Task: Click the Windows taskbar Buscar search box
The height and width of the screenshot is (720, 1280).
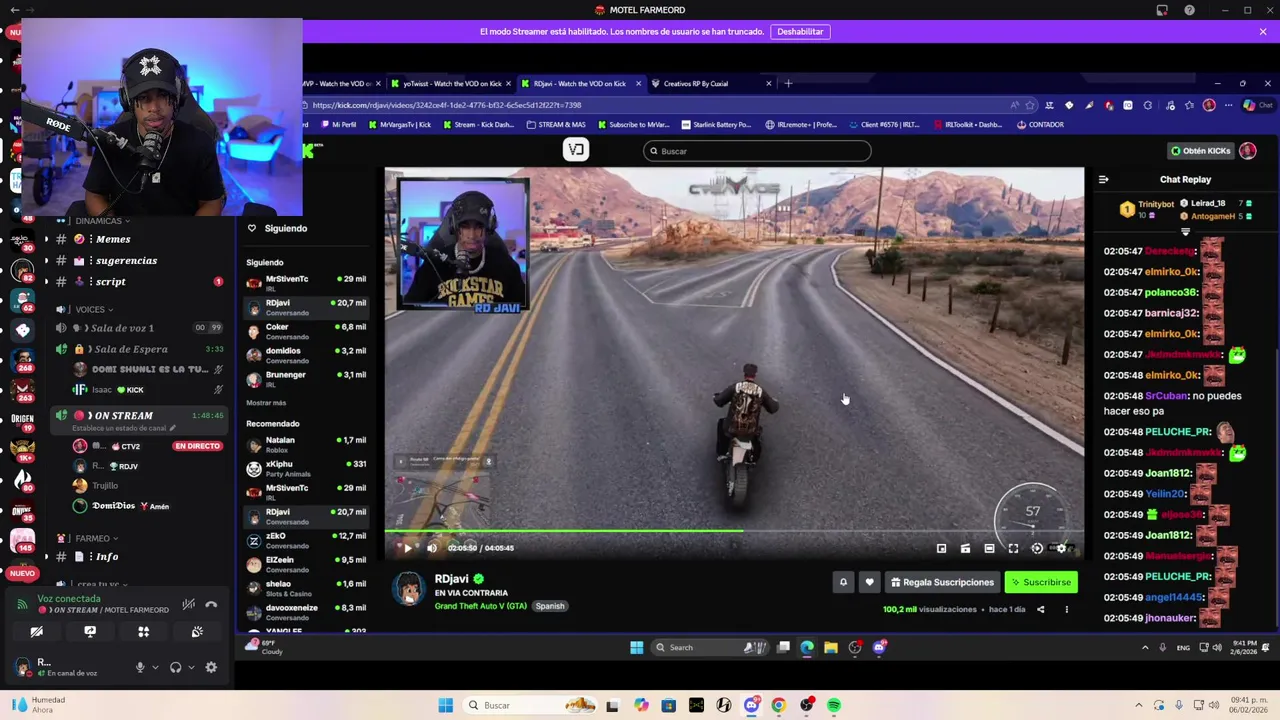Action: point(532,706)
